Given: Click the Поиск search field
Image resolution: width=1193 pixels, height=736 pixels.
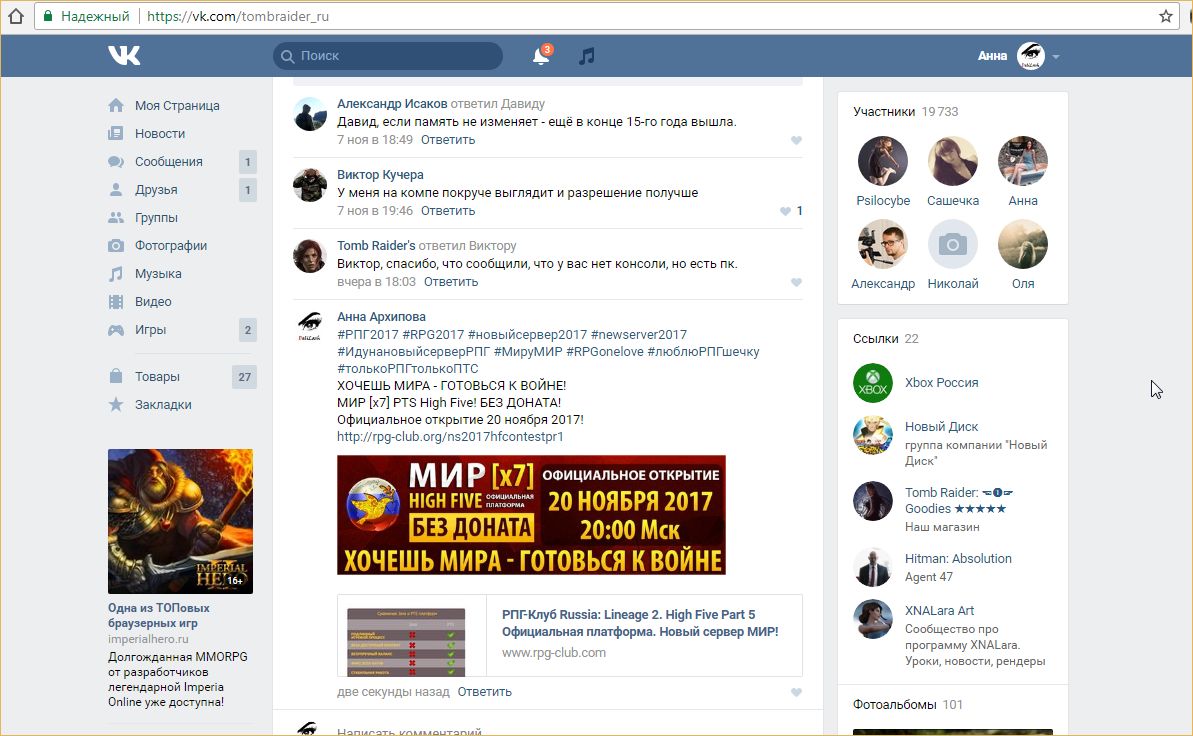Looking at the screenshot, I should [388, 56].
